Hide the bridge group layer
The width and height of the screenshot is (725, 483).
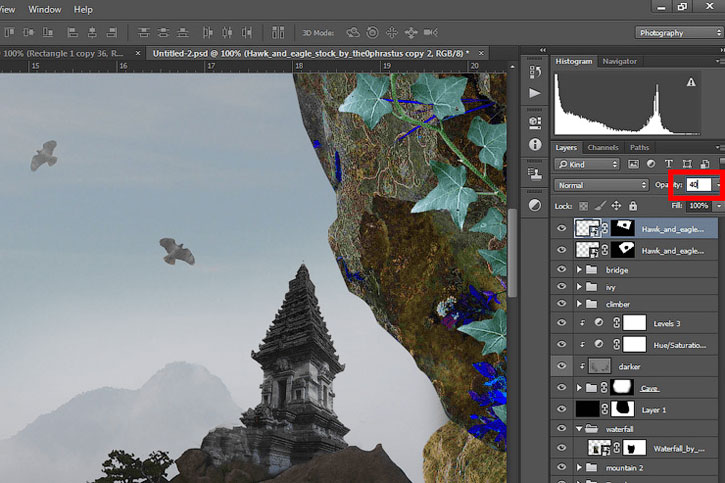(x=561, y=269)
